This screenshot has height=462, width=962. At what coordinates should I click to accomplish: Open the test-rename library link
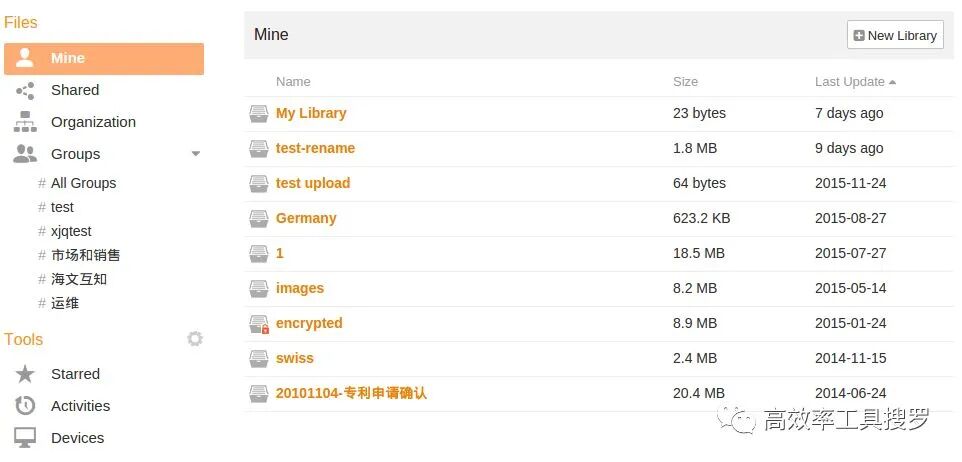click(x=315, y=148)
